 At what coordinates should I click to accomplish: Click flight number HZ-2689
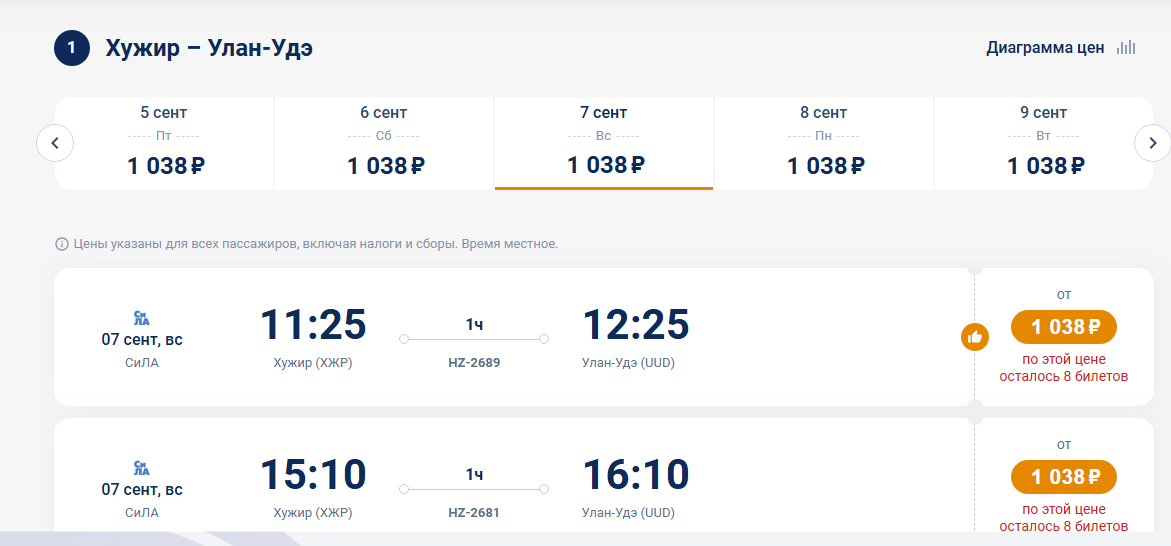tap(474, 363)
